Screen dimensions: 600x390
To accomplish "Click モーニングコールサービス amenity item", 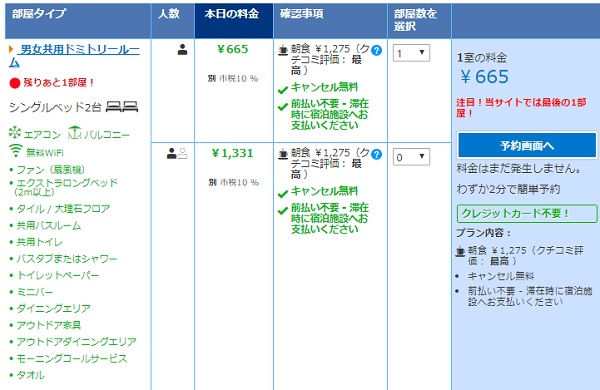I will click(72, 358).
